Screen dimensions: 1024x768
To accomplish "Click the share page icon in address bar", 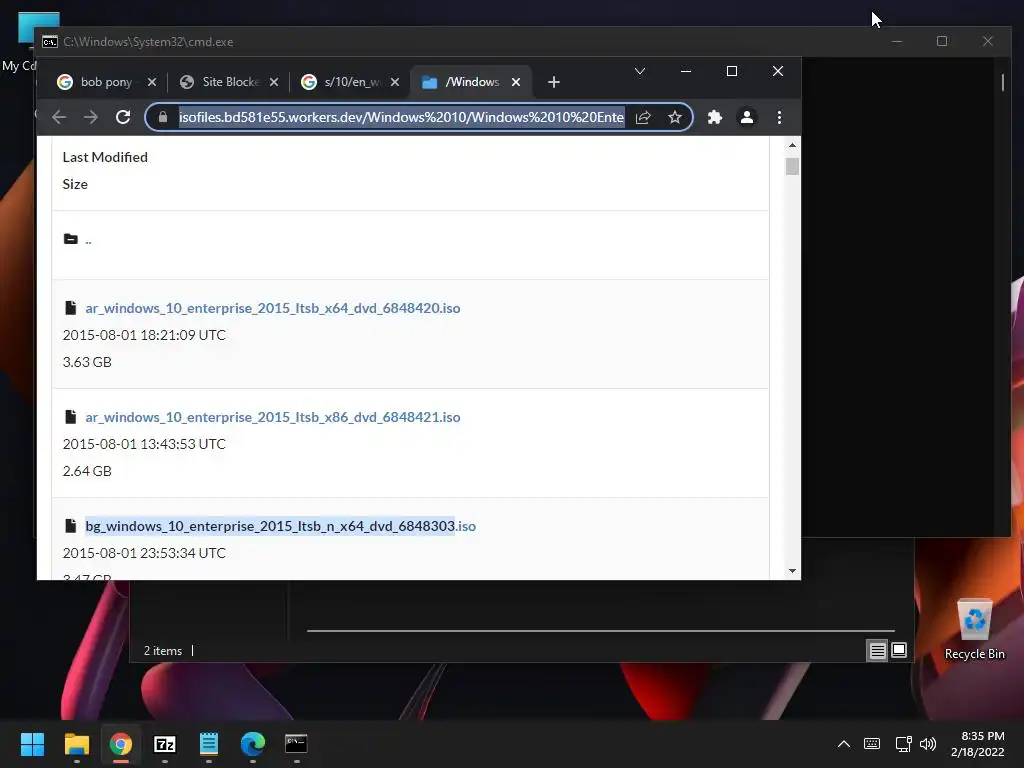I will (x=643, y=118).
